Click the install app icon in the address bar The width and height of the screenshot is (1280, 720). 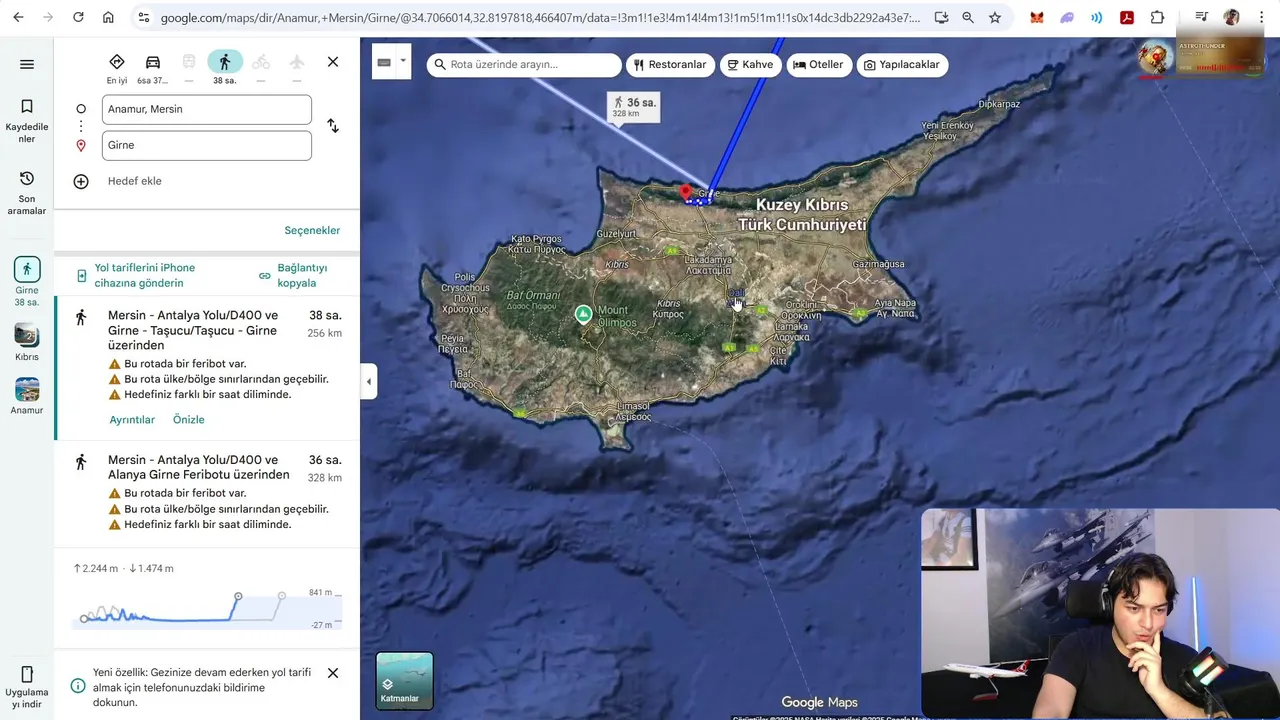coord(941,17)
